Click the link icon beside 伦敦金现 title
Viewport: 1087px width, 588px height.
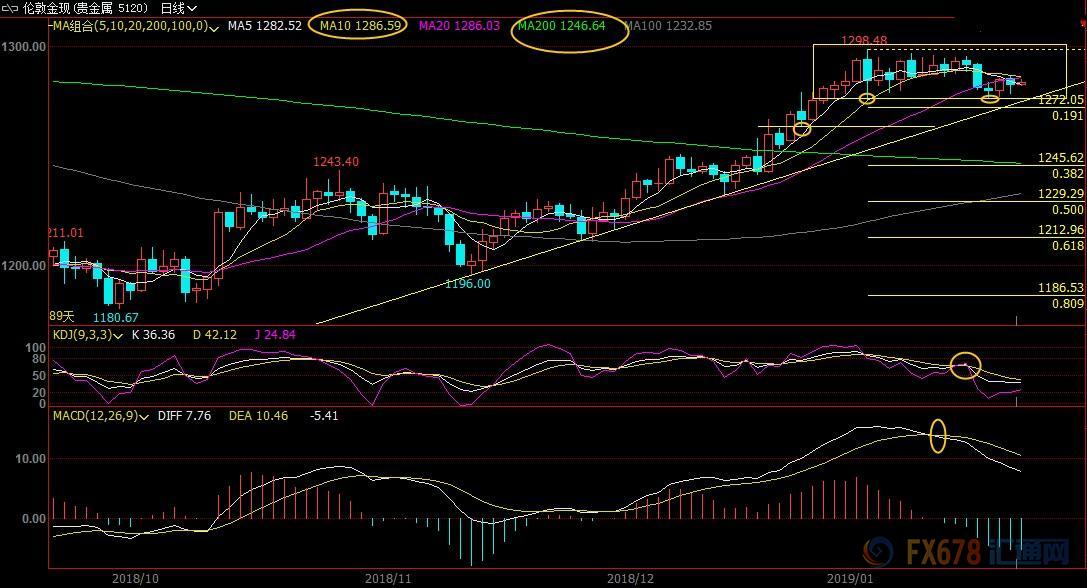[10, 9]
